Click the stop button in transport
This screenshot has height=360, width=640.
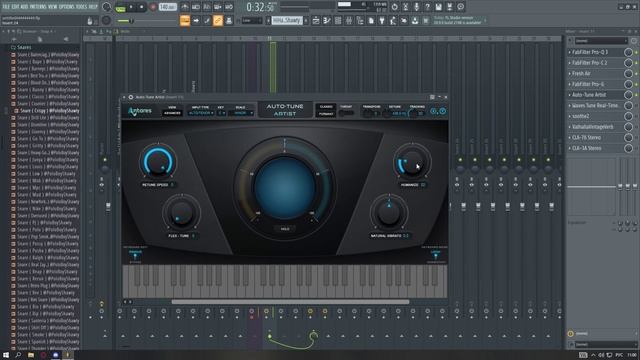coord(142,7)
